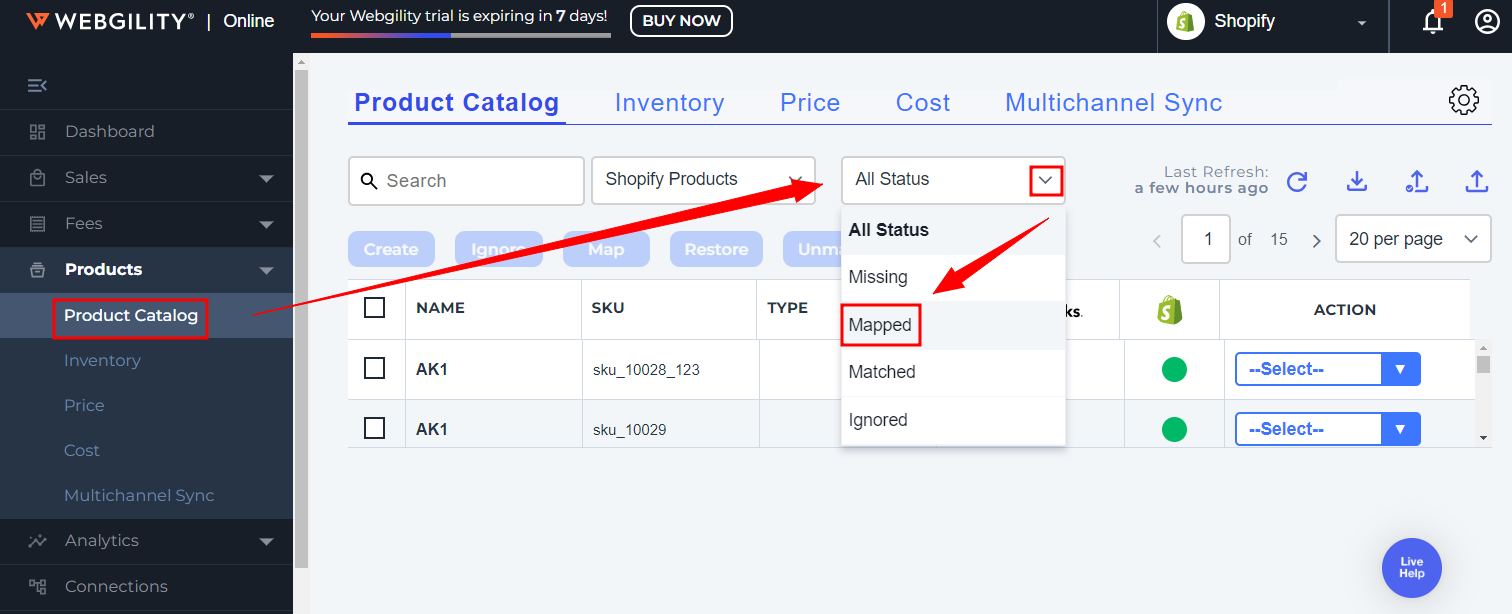1512x614 pixels.
Task: Open the notifications bell
Action: point(1433,22)
